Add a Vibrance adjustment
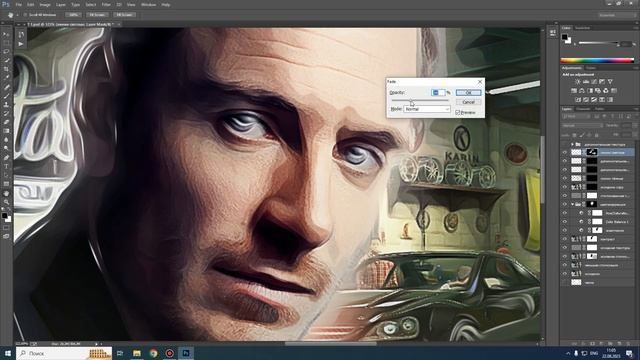640x360 pixels. coord(610,82)
